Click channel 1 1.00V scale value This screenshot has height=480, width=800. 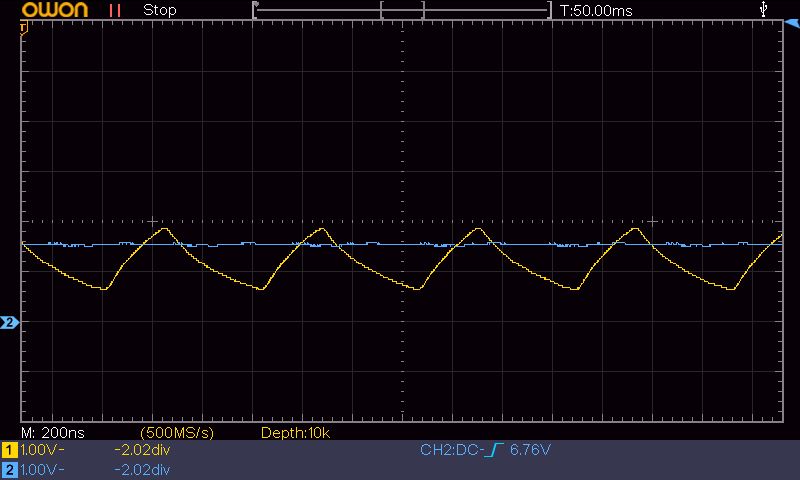tap(42, 450)
